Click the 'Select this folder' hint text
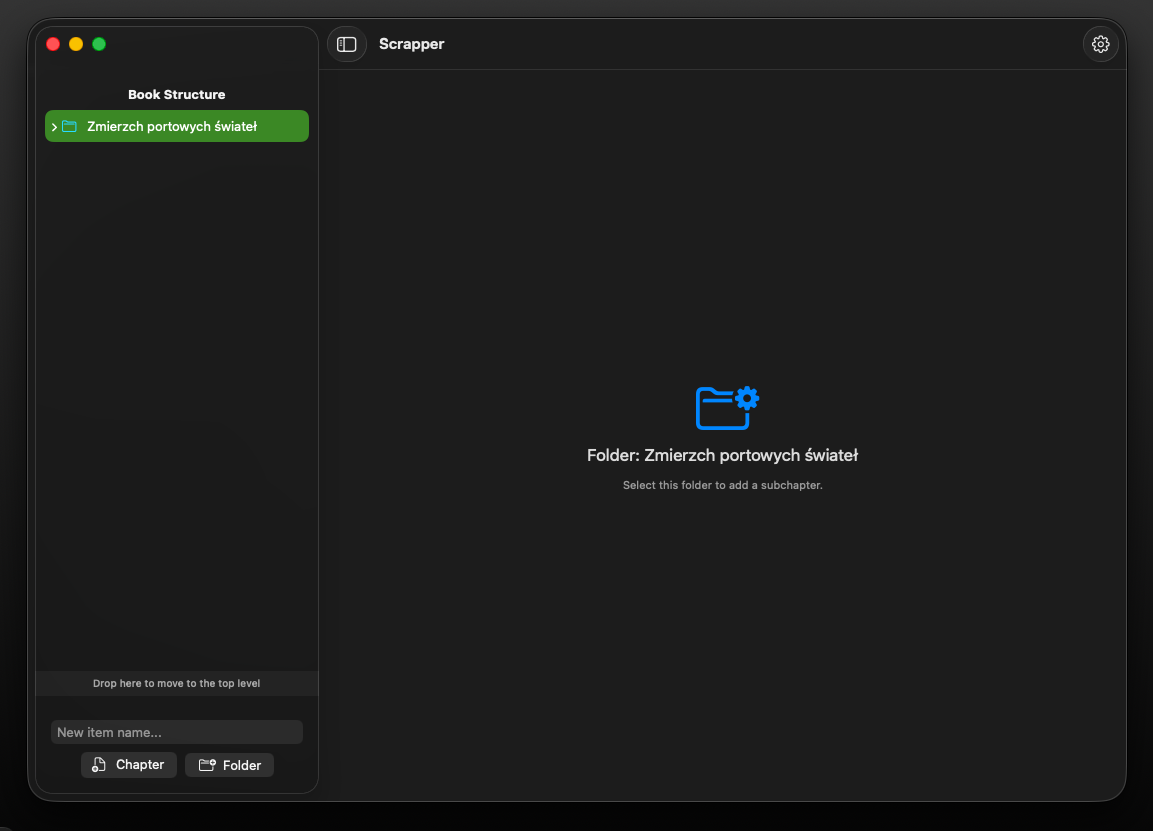This screenshot has width=1153, height=831. tap(722, 485)
